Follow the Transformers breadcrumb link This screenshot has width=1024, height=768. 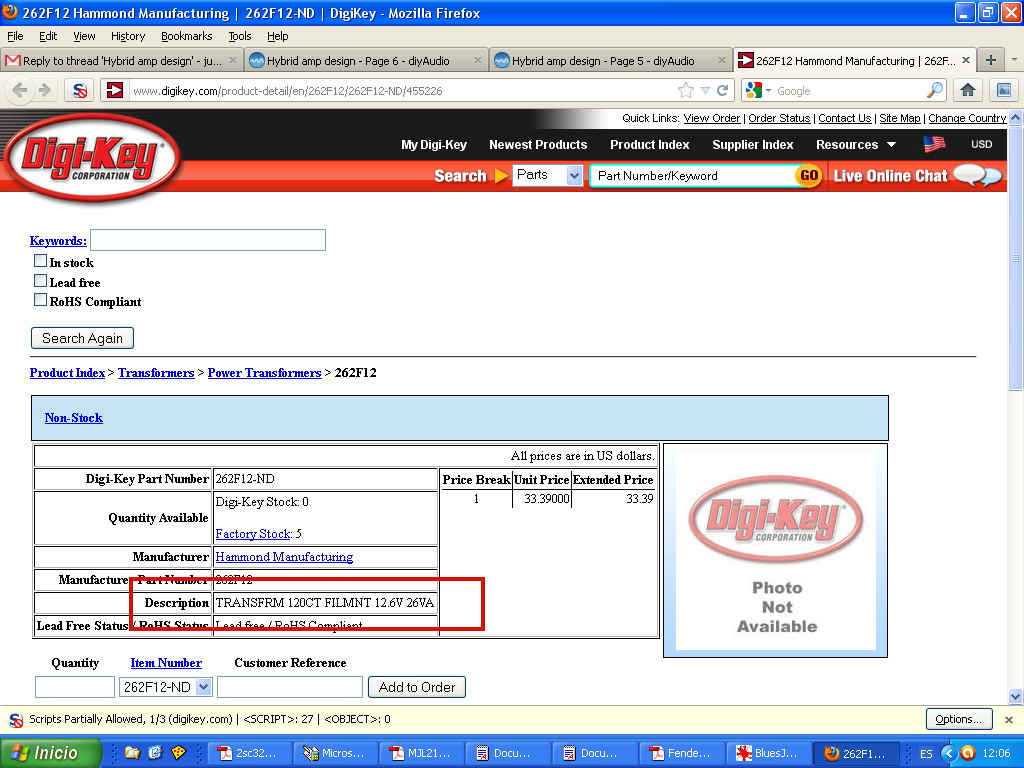pos(156,373)
